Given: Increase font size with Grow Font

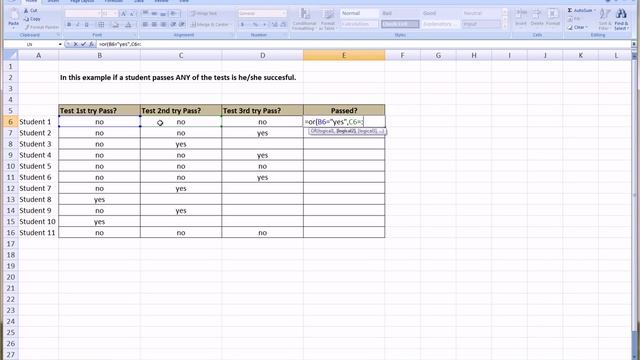Looking at the screenshot, I should (123, 14).
